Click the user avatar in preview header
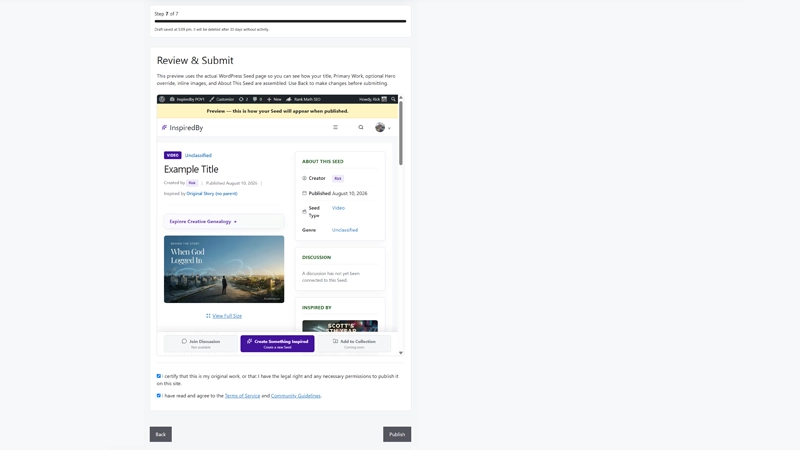This screenshot has width=800, height=450. [380, 128]
